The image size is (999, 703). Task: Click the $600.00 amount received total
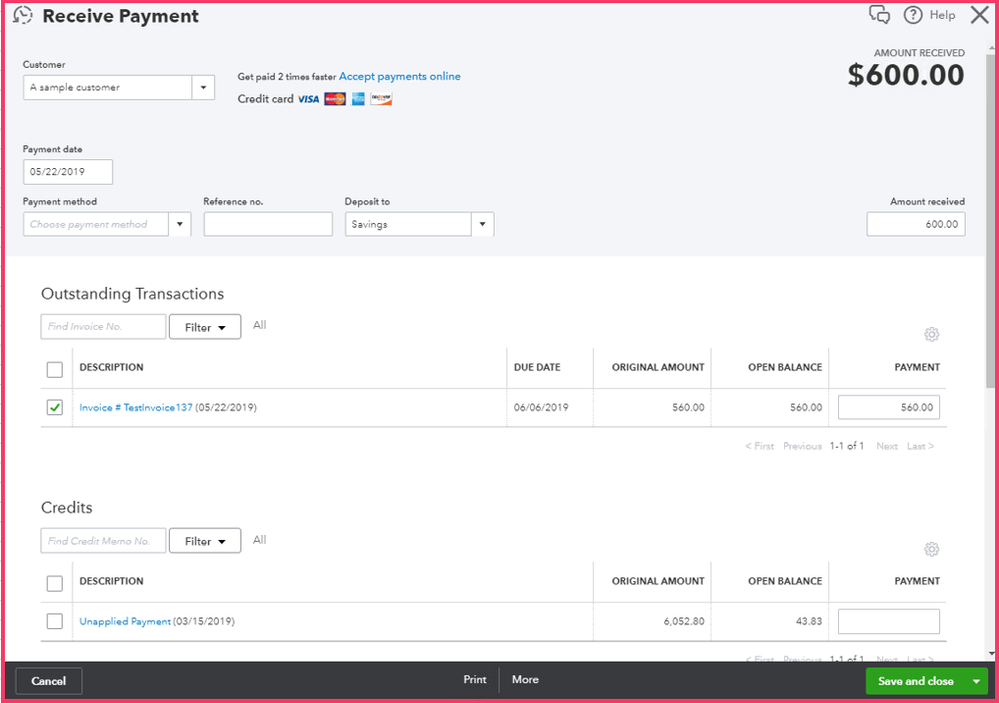click(905, 75)
